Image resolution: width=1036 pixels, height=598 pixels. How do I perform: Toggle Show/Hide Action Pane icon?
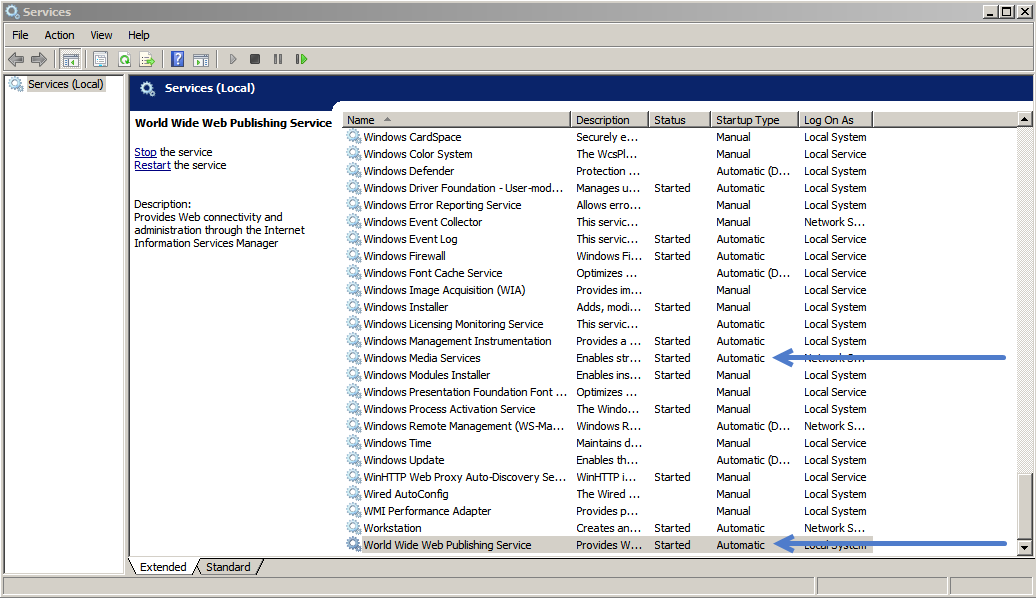[x=201, y=60]
